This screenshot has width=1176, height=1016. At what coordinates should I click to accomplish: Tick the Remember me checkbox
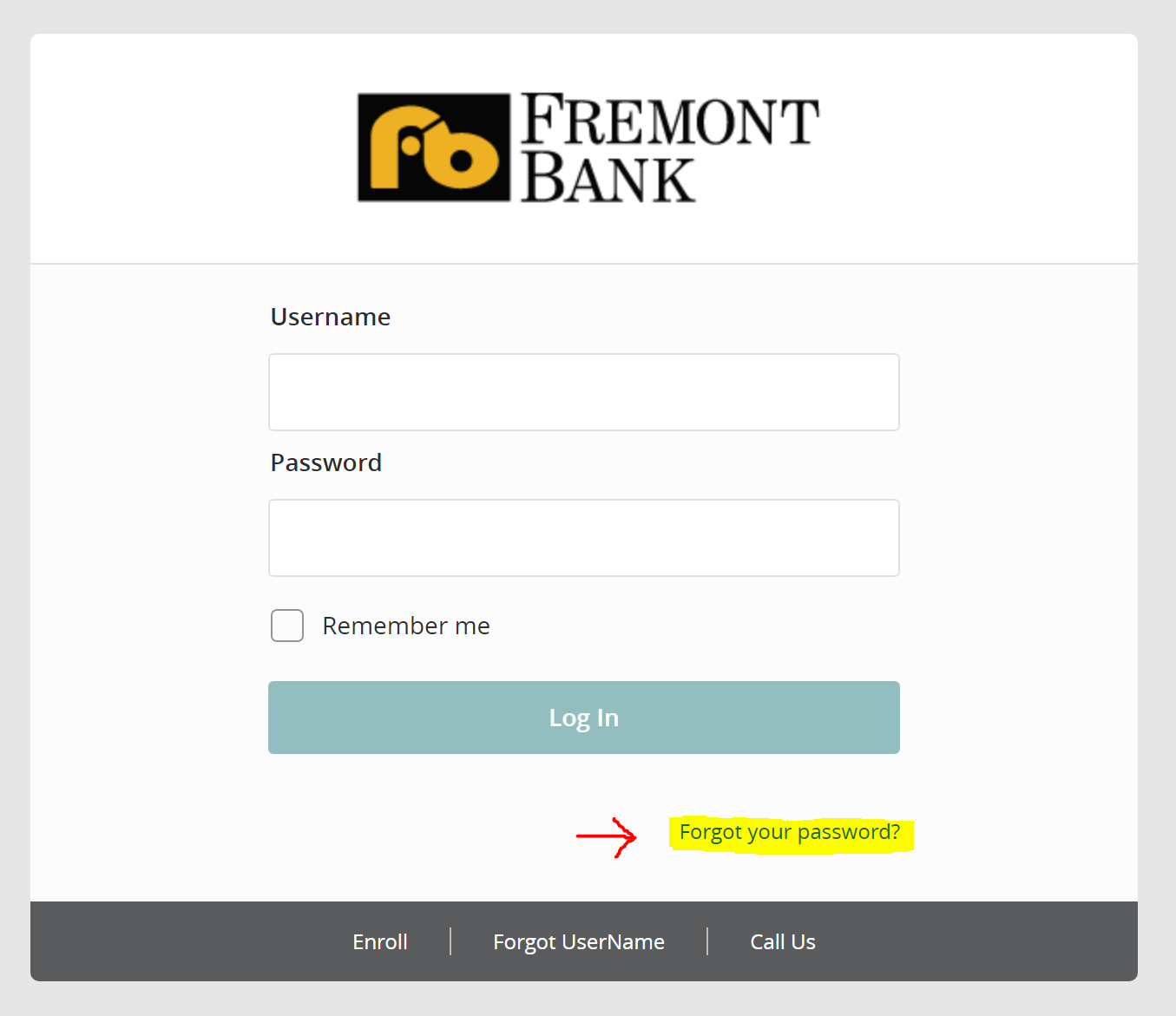(x=287, y=626)
